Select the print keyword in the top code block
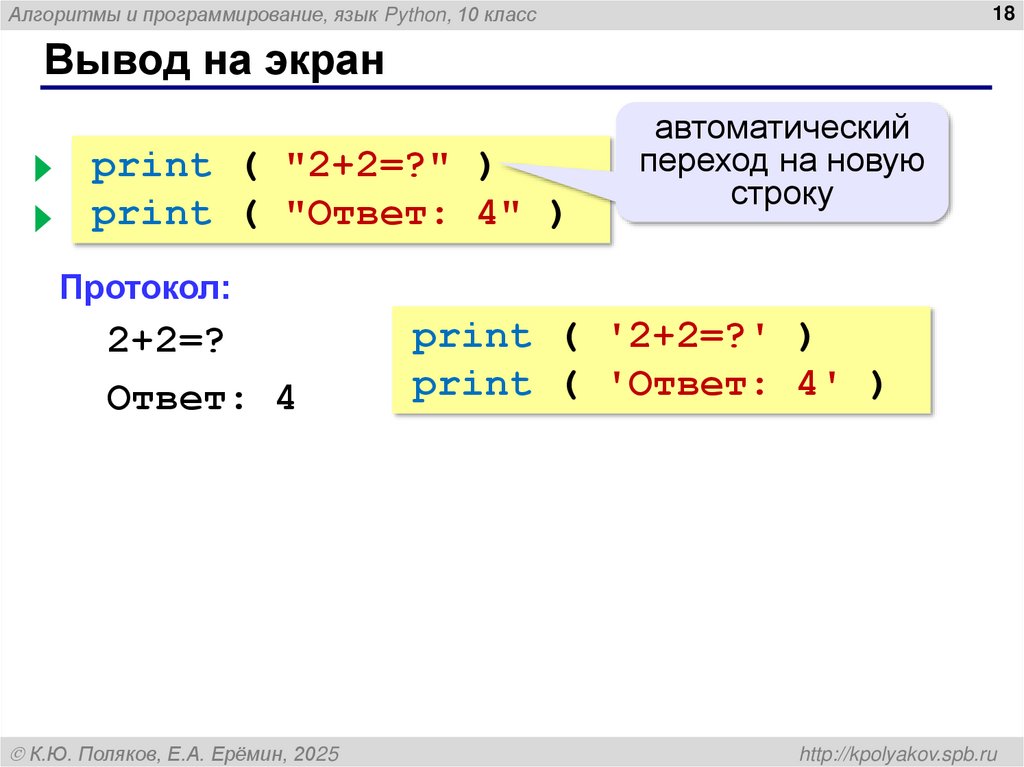This screenshot has height=767, width=1024. pyautogui.click(x=150, y=165)
